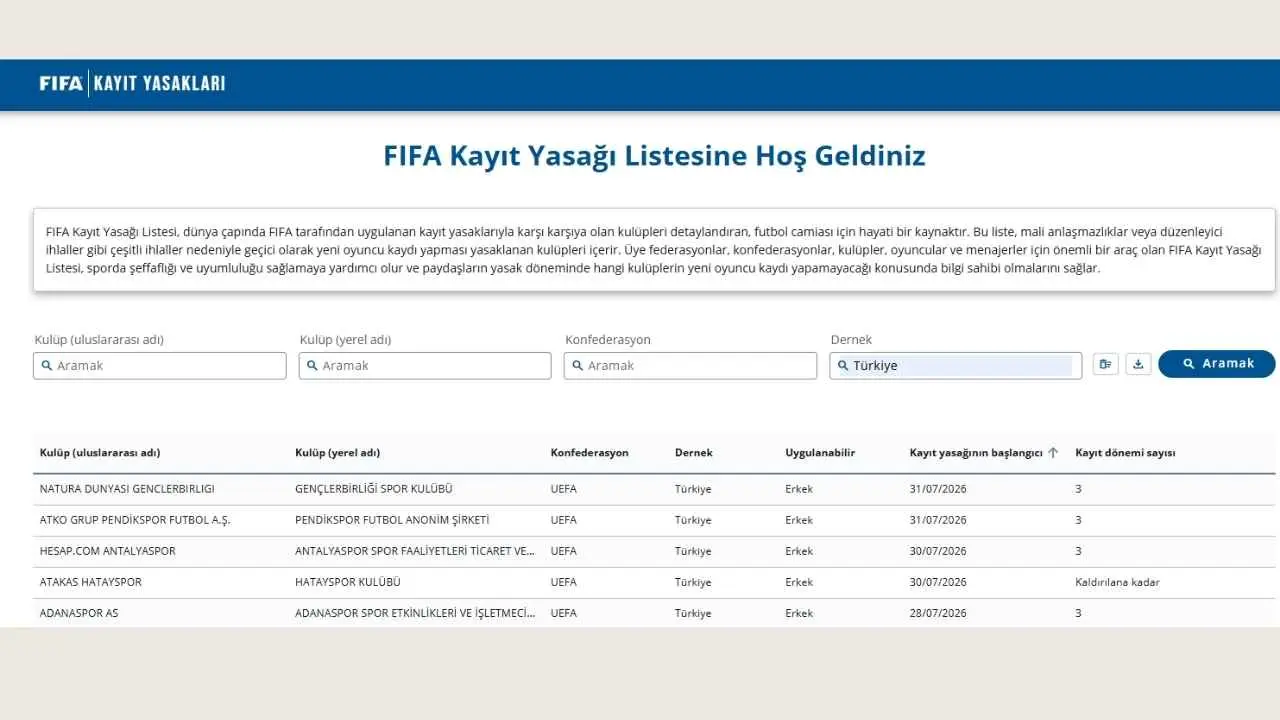Viewport: 1280px width, 720px height.
Task: Sort by Konfederasyon column header
Action: click(590, 453)
